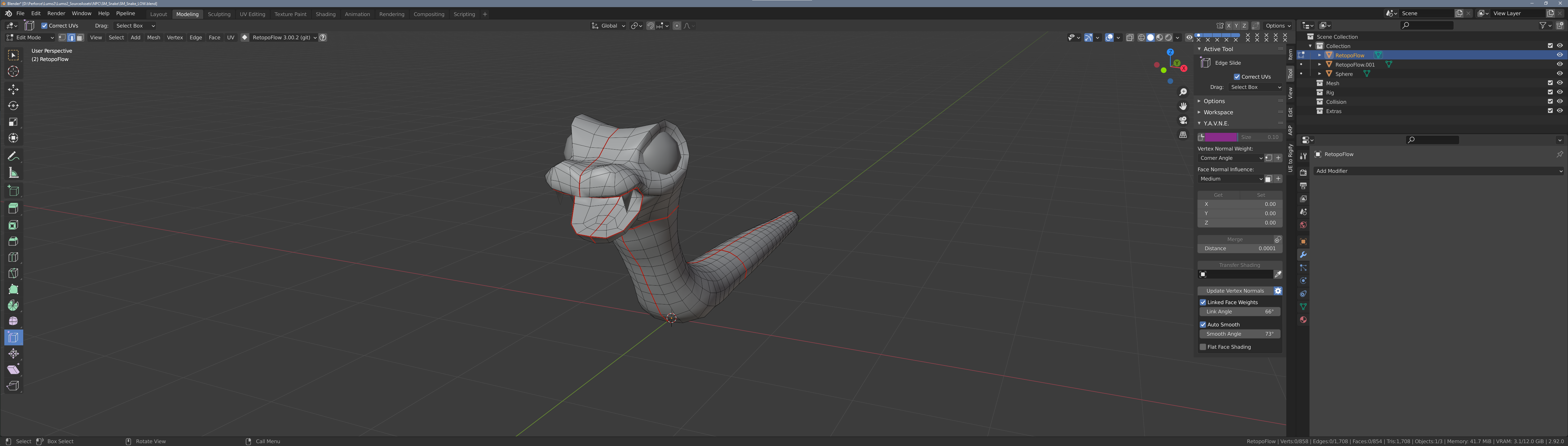Uncheck Correct UVs in header
This screenshot has height=446, width=1568.
44,26
